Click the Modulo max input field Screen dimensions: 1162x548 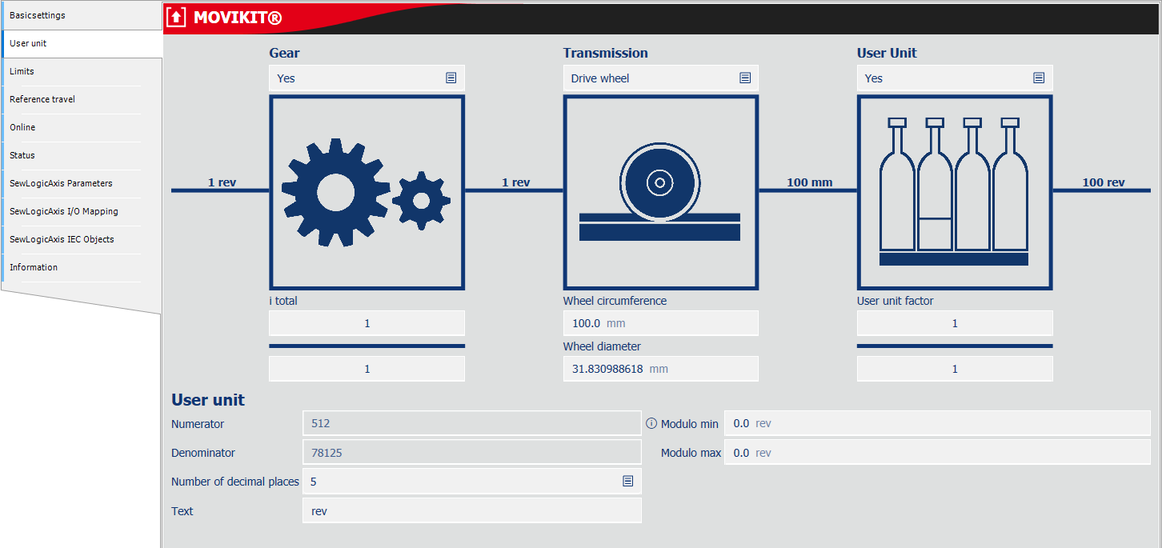coord(936,453)
